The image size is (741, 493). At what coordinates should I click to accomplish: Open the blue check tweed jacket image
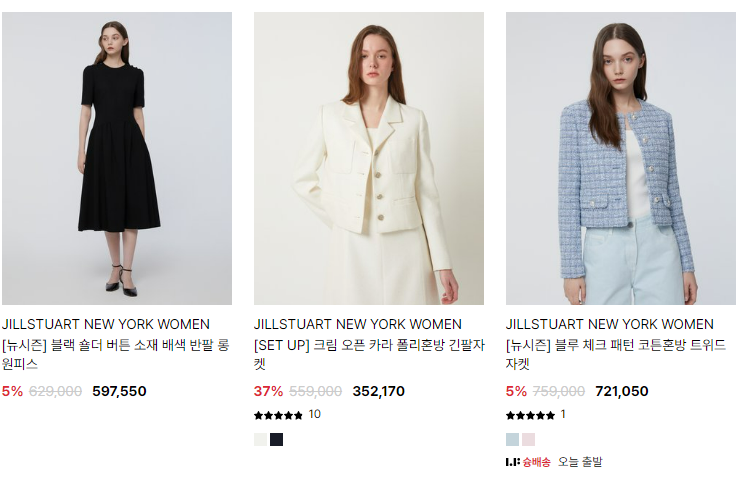click(621, 158)
